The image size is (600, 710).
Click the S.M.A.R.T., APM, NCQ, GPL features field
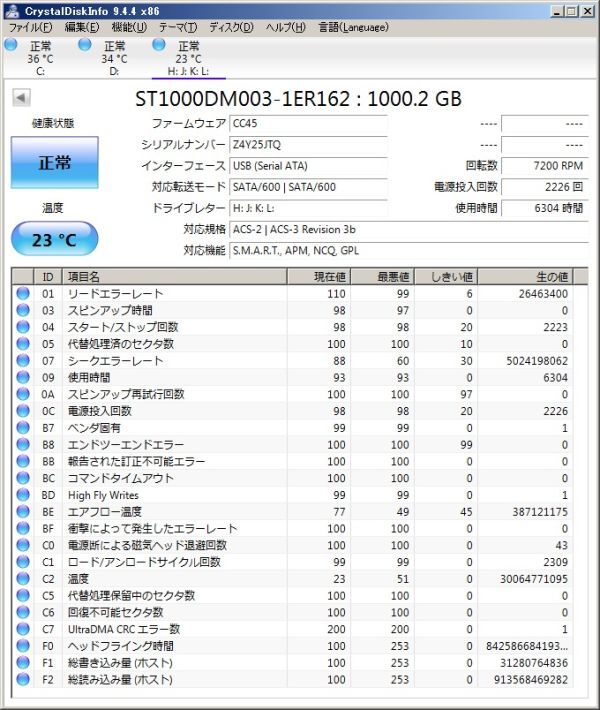[409, 251]
